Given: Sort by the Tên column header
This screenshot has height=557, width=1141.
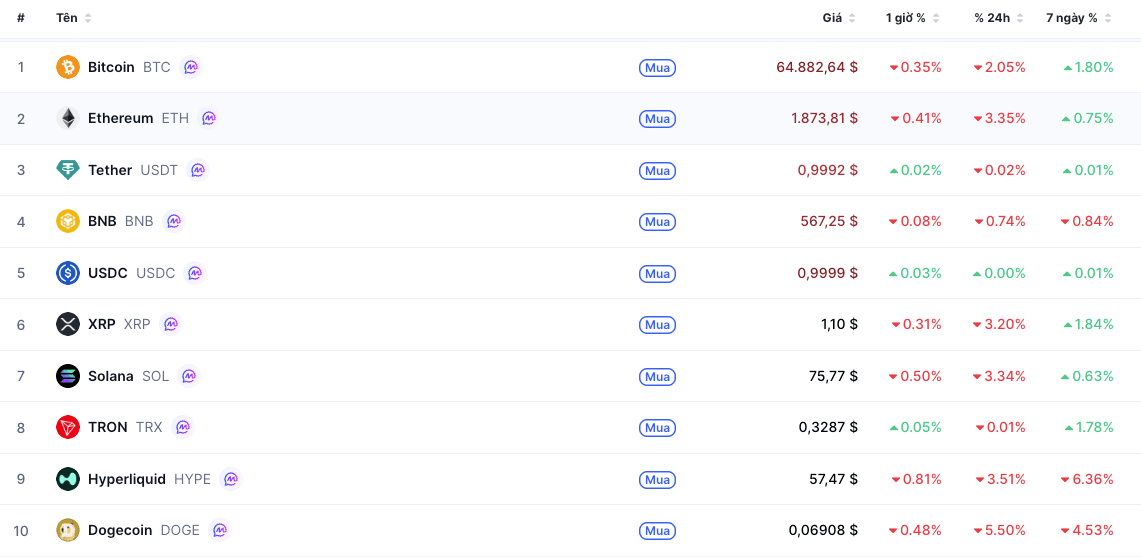Looking at the screenshot, I should tap(73, 18).
